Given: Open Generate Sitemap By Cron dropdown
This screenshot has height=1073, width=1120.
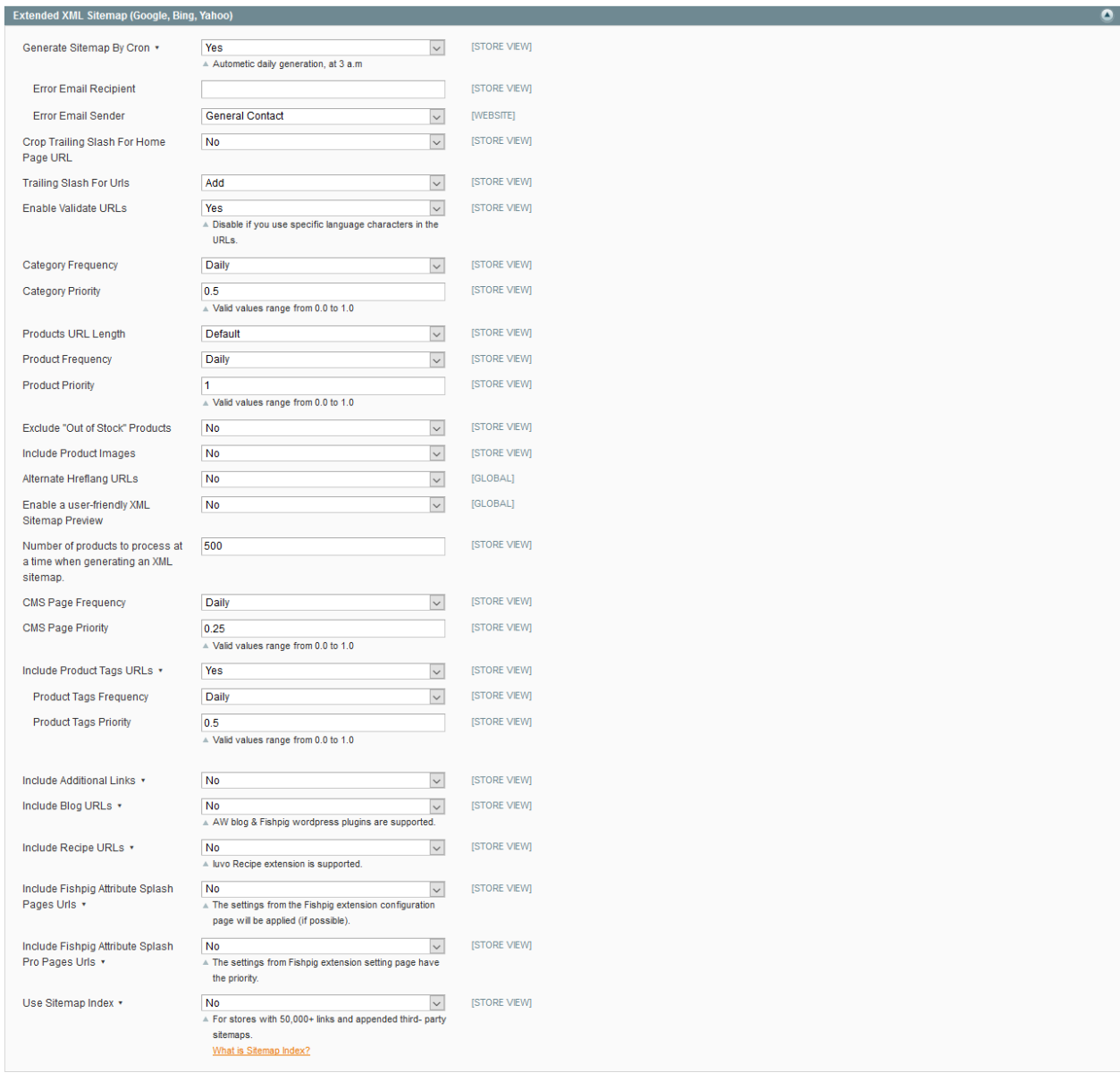Looking at the screenshot, I should pos(323,48).
